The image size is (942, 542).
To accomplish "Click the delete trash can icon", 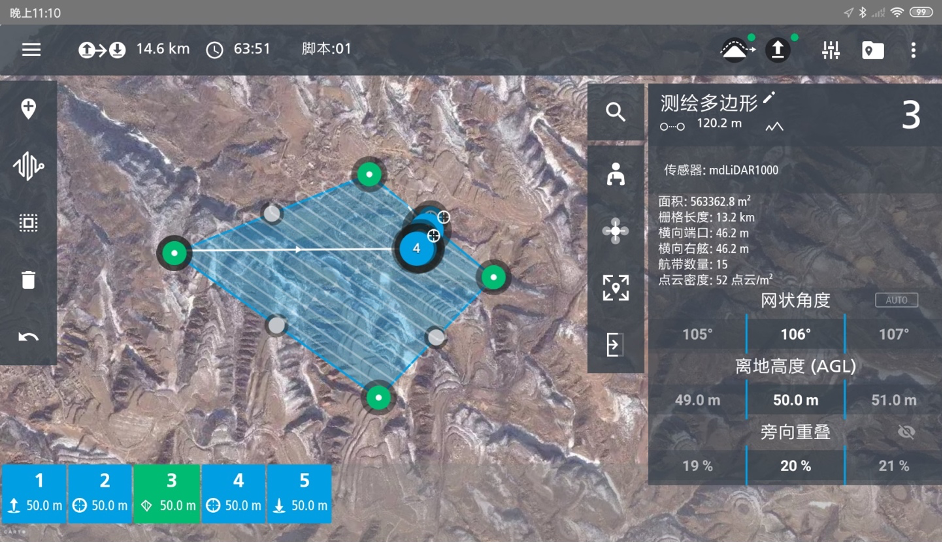I will pyautogui.click(x=28, y=279).
